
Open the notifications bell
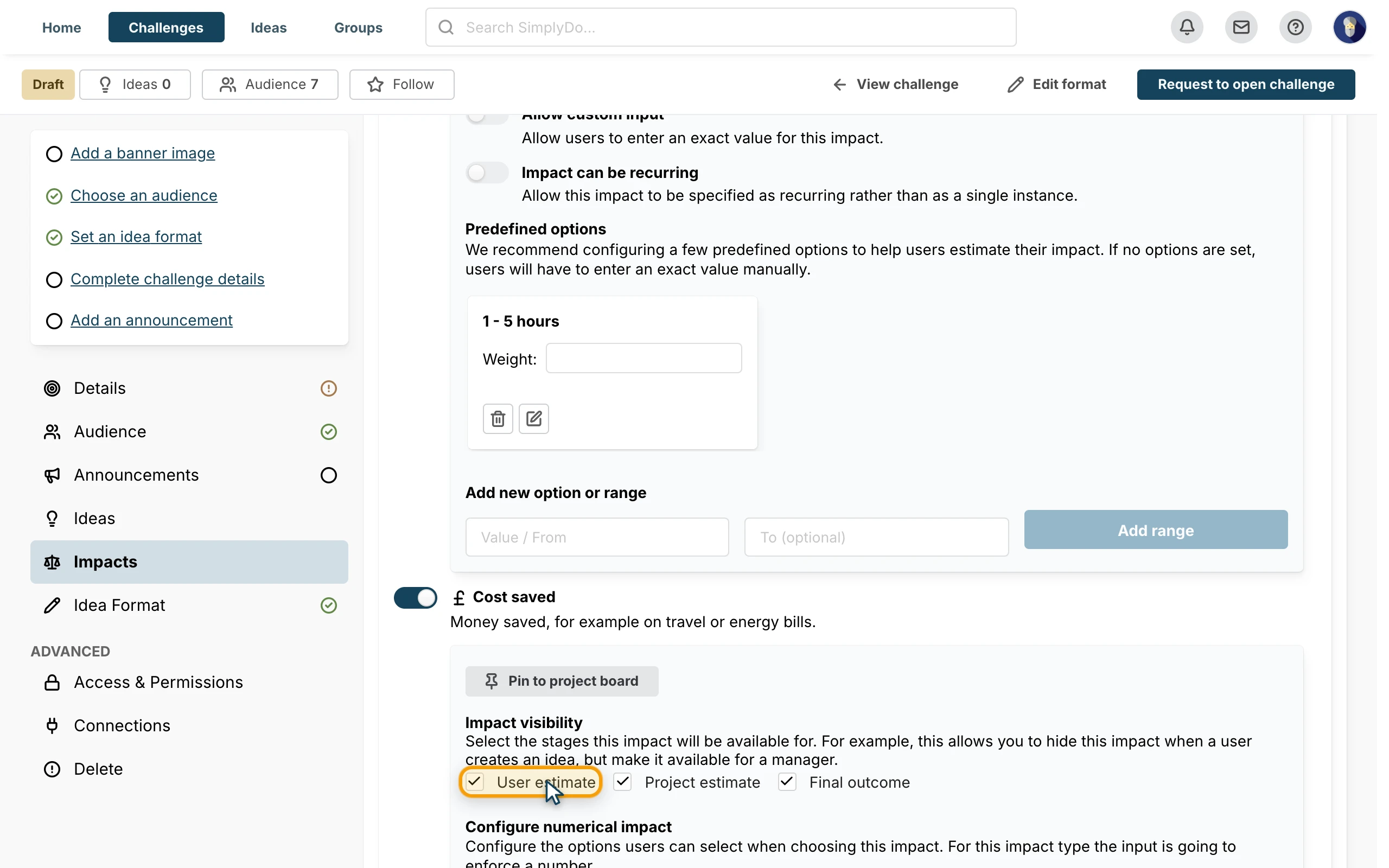click(x=1187, y=27)
